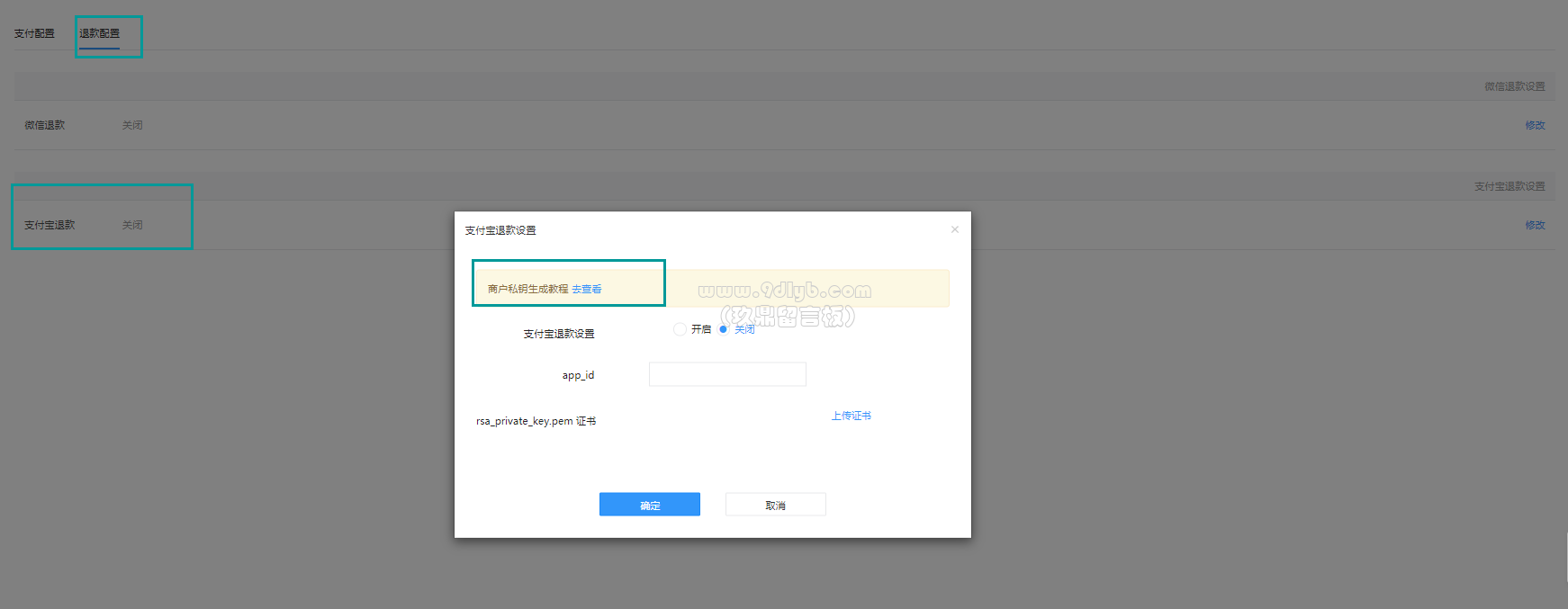
Task: Click the 取消 button
Action: [x=776, y=505]
